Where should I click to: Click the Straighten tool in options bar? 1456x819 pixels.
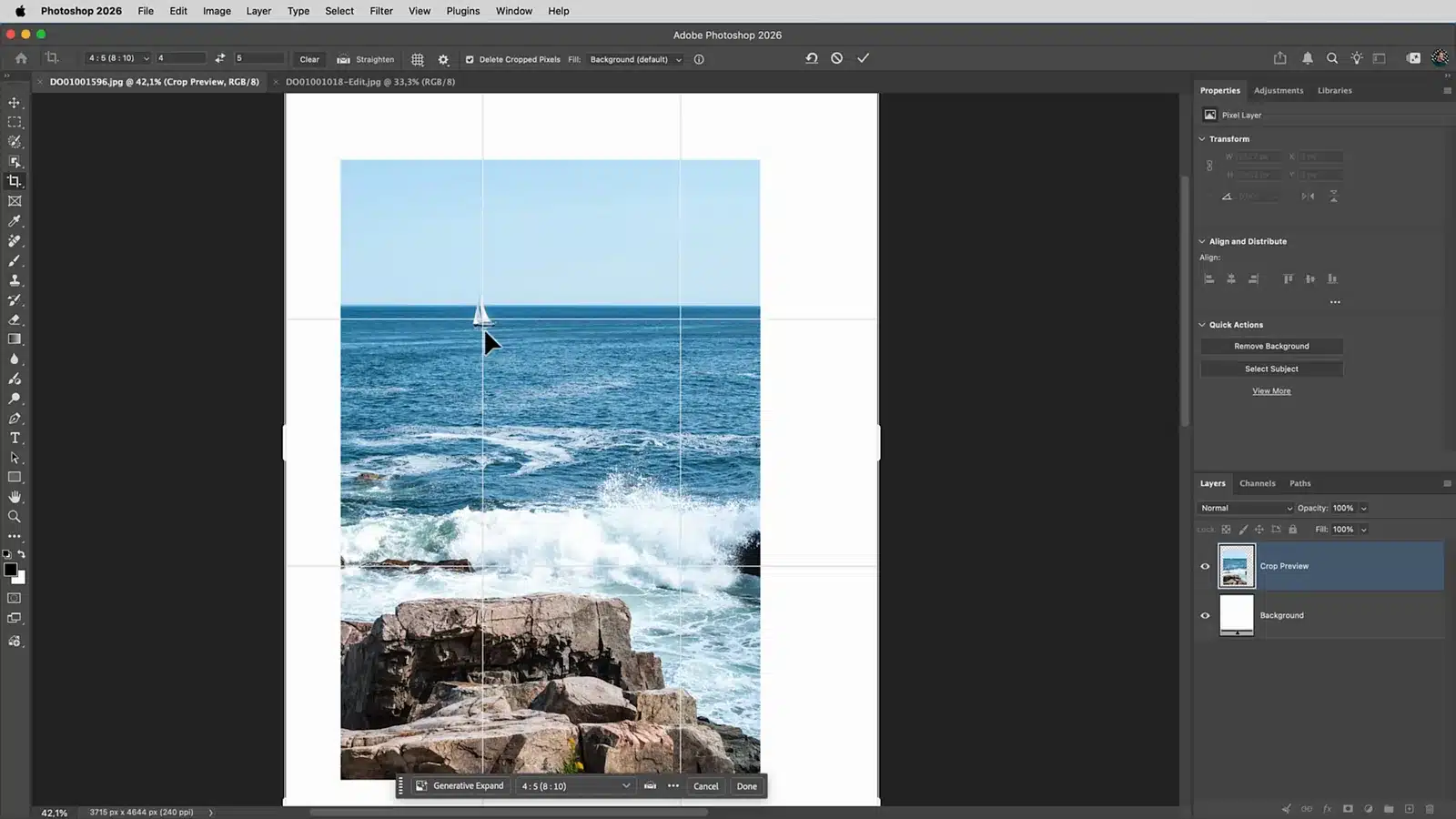(x=366, y=59)
